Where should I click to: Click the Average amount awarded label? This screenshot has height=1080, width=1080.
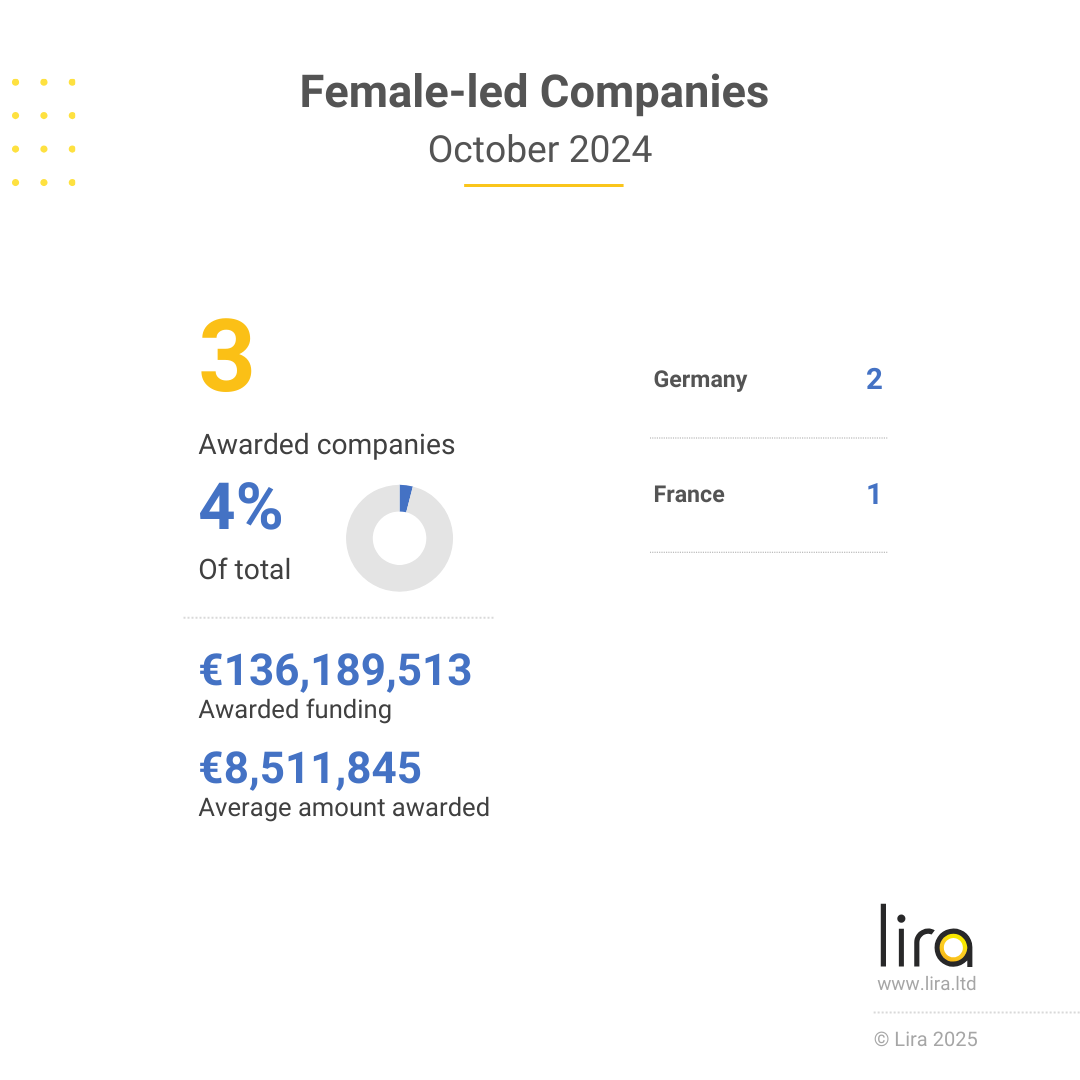344,807
